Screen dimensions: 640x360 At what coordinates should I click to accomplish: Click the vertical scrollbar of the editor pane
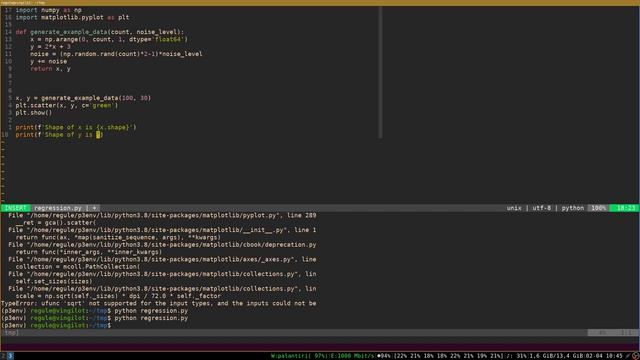[x=380, y=72]
